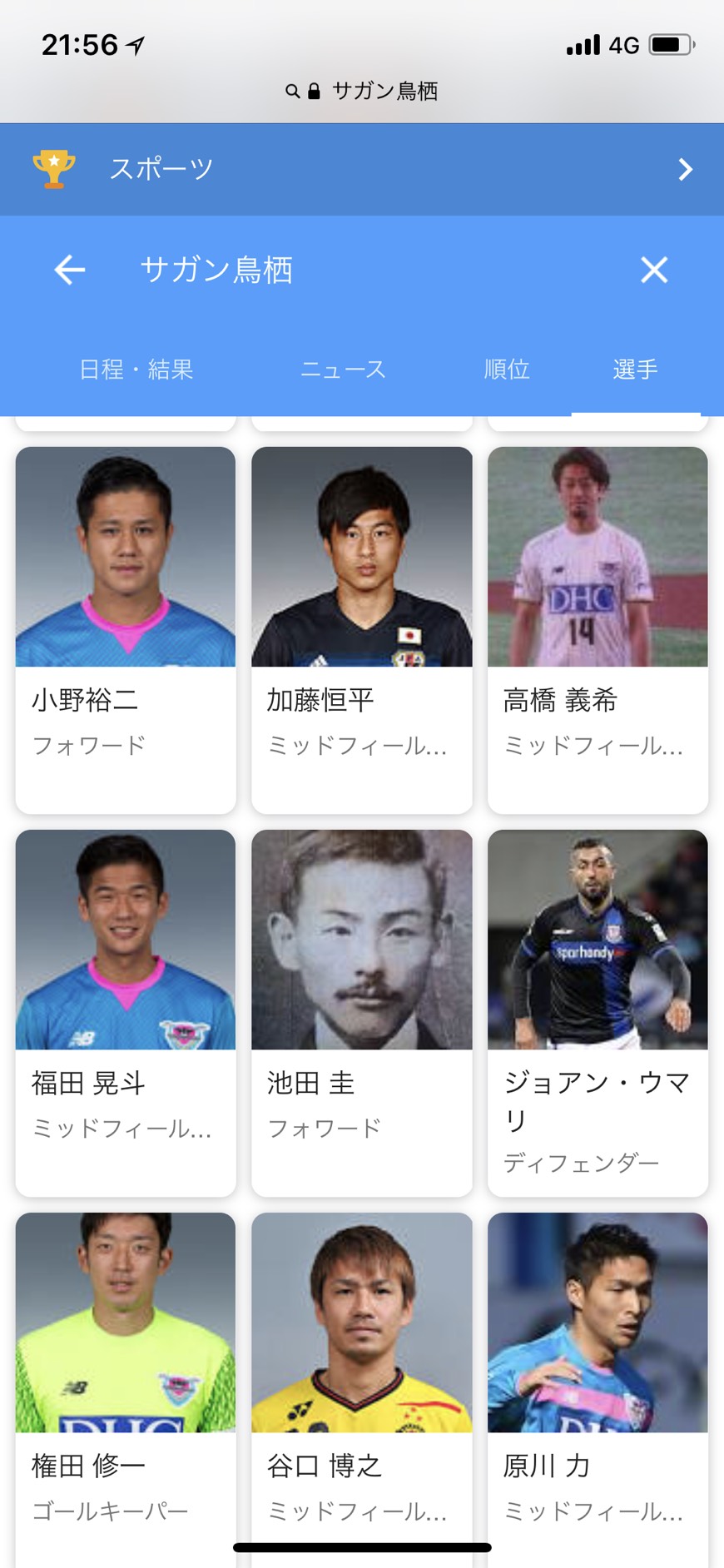Open 谷口 博之 player photo

pos(362,1322)
